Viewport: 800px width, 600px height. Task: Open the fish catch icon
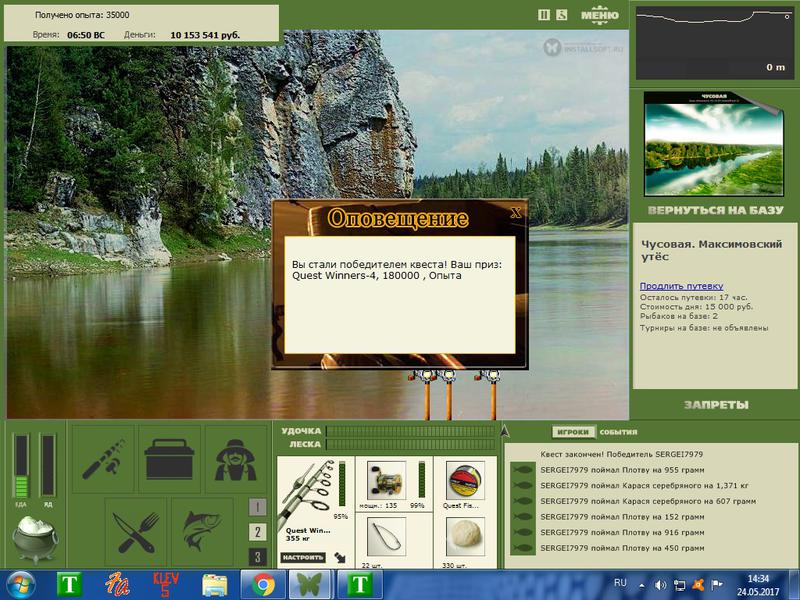[202, 532]
